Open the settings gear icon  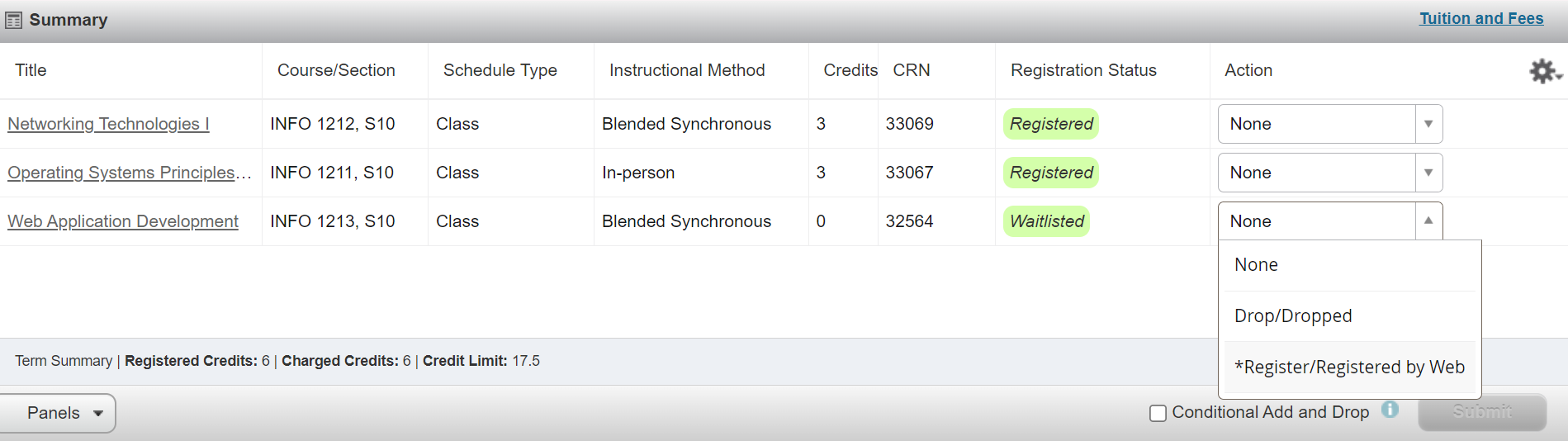point(1543,71)
